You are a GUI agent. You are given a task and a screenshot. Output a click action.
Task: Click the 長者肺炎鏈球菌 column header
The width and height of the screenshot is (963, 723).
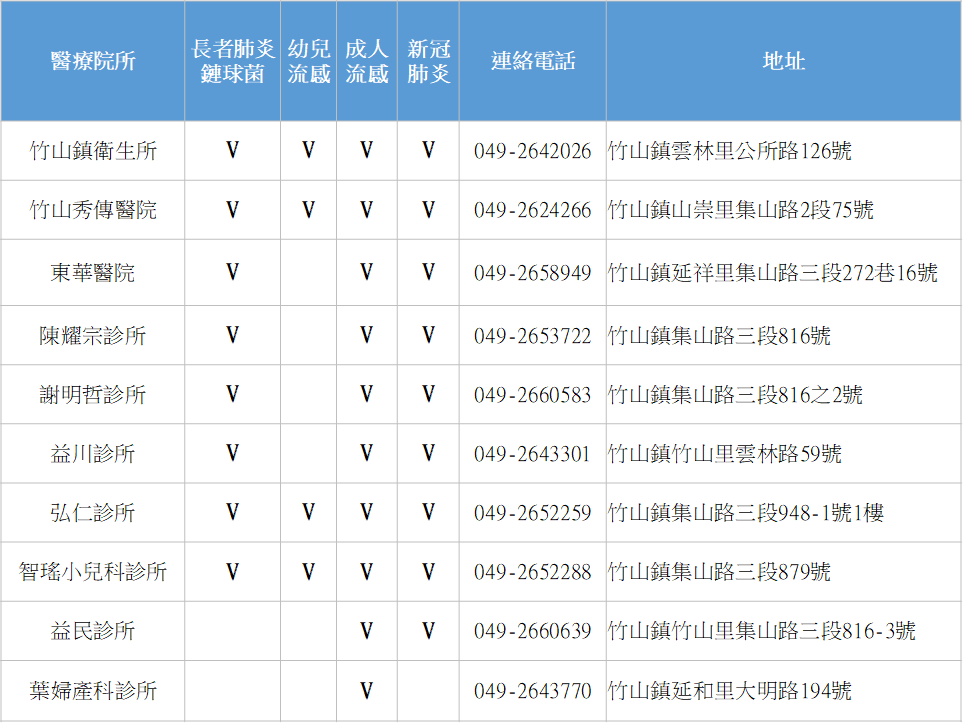[x=233, y=61]
